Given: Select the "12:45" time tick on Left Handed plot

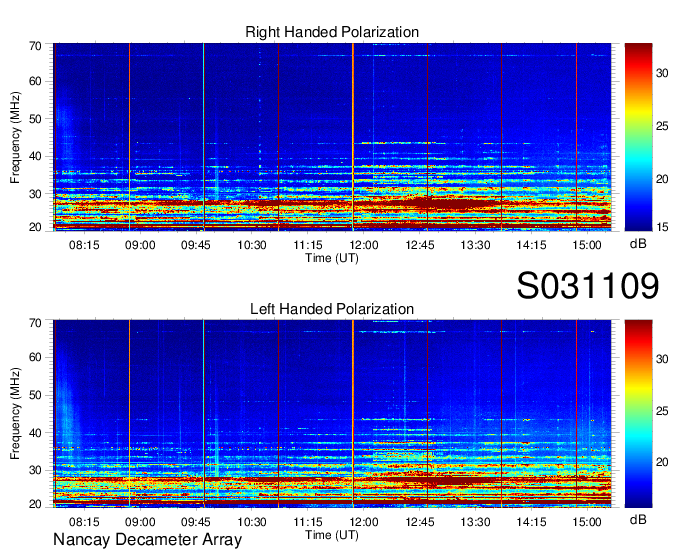Looking at the screenshot, I should pos(420,522).
